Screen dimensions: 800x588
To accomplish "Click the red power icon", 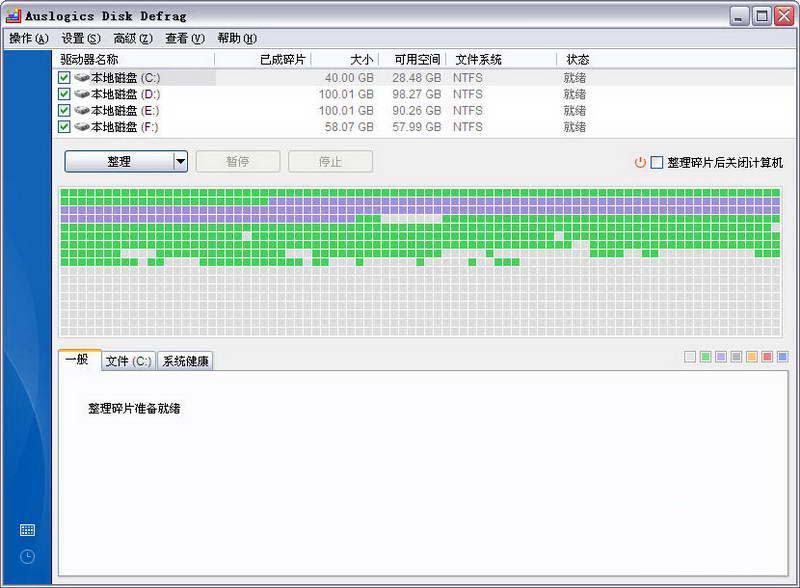I will coord(640,162).
